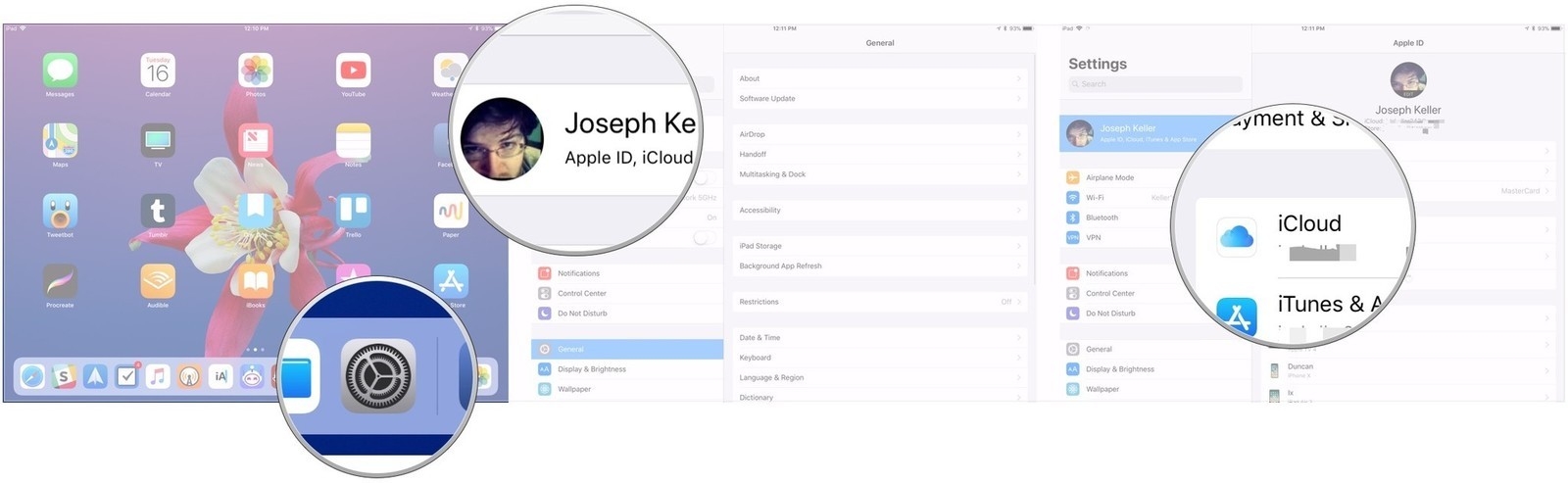
Task: Open Slack from the dock
Action: tap(64, 376)
